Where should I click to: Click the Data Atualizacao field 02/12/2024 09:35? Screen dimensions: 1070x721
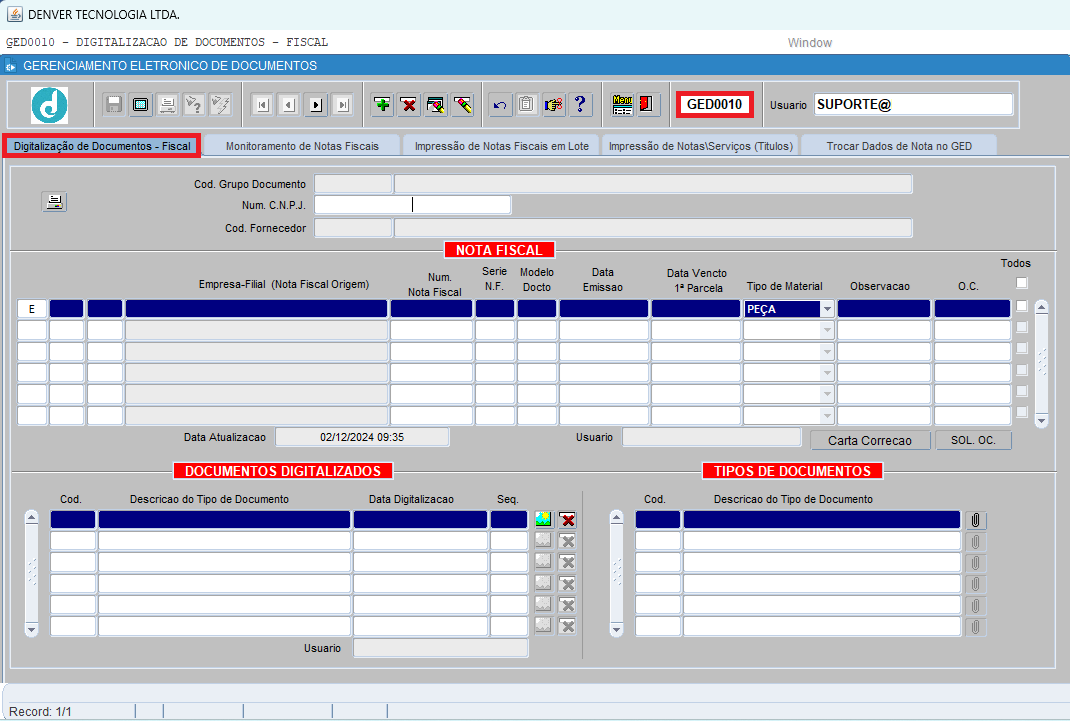pyautogui.click(x=362, y=437)
